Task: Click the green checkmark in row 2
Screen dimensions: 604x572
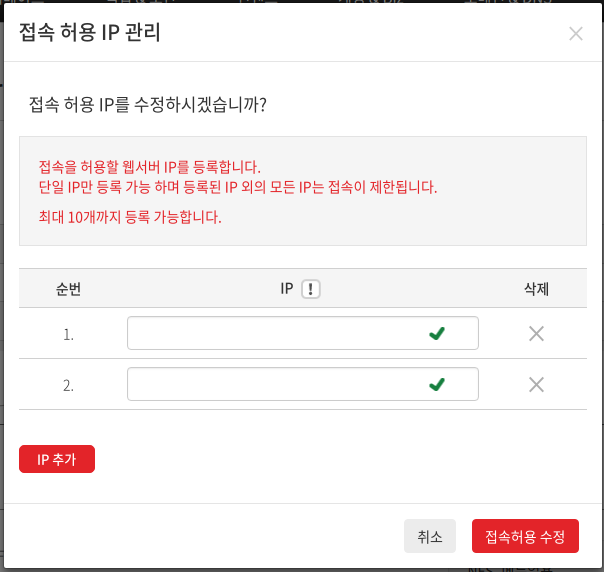Action: tap(437, 384)
